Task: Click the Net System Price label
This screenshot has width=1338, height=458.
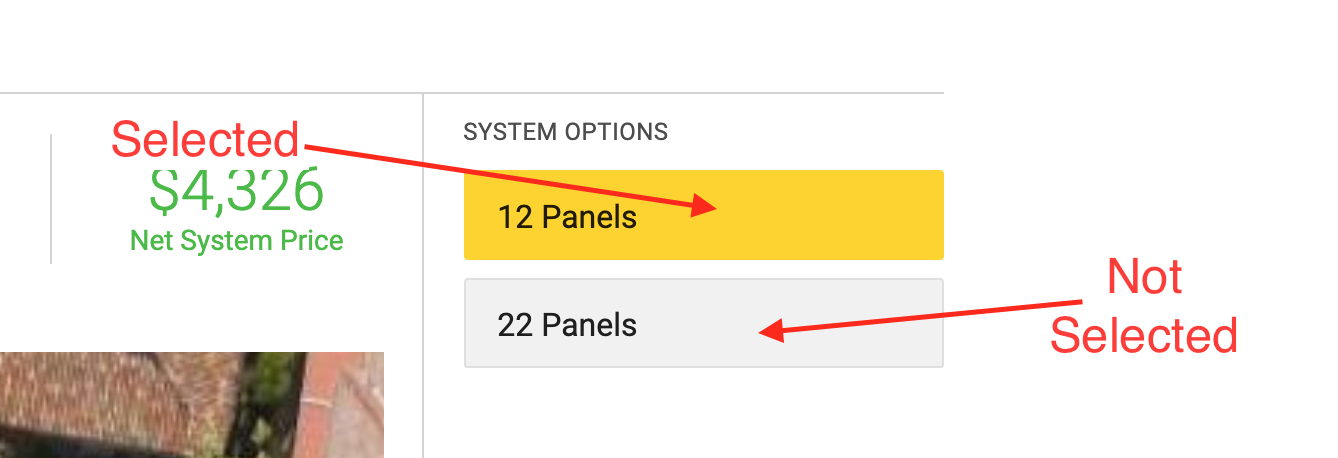Action: pyautogui.click(x=237, y=240)
